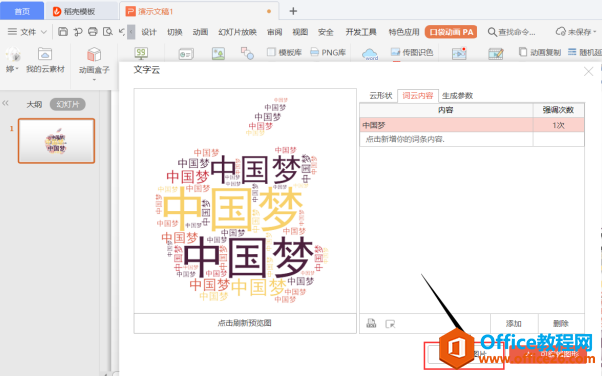Switch to 大纲 outline view

click(34, 104)
